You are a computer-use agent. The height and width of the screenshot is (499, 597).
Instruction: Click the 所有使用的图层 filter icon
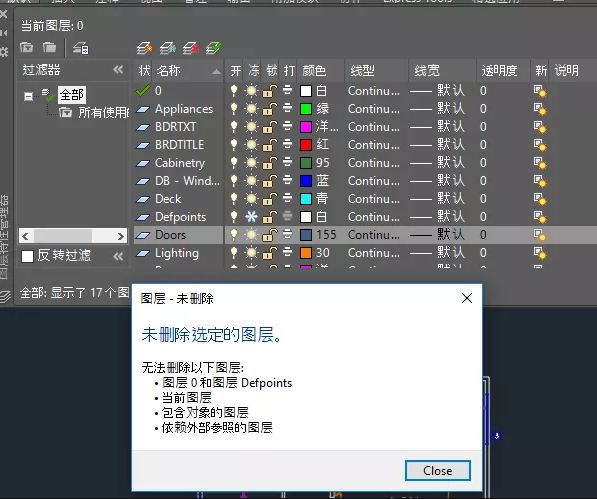(x=65, y=113)
